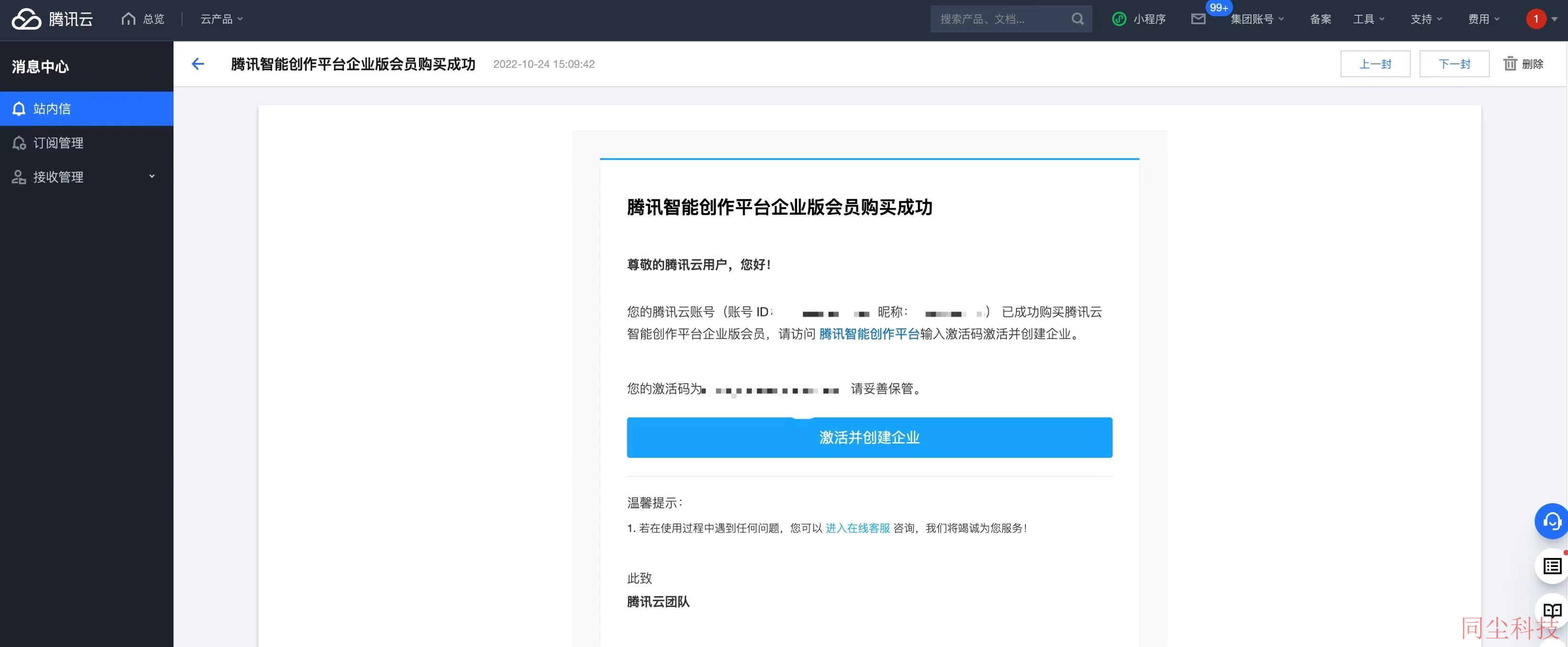Open the 腾讯智能创作平台 hyperlink

click(x=869, y=334)
